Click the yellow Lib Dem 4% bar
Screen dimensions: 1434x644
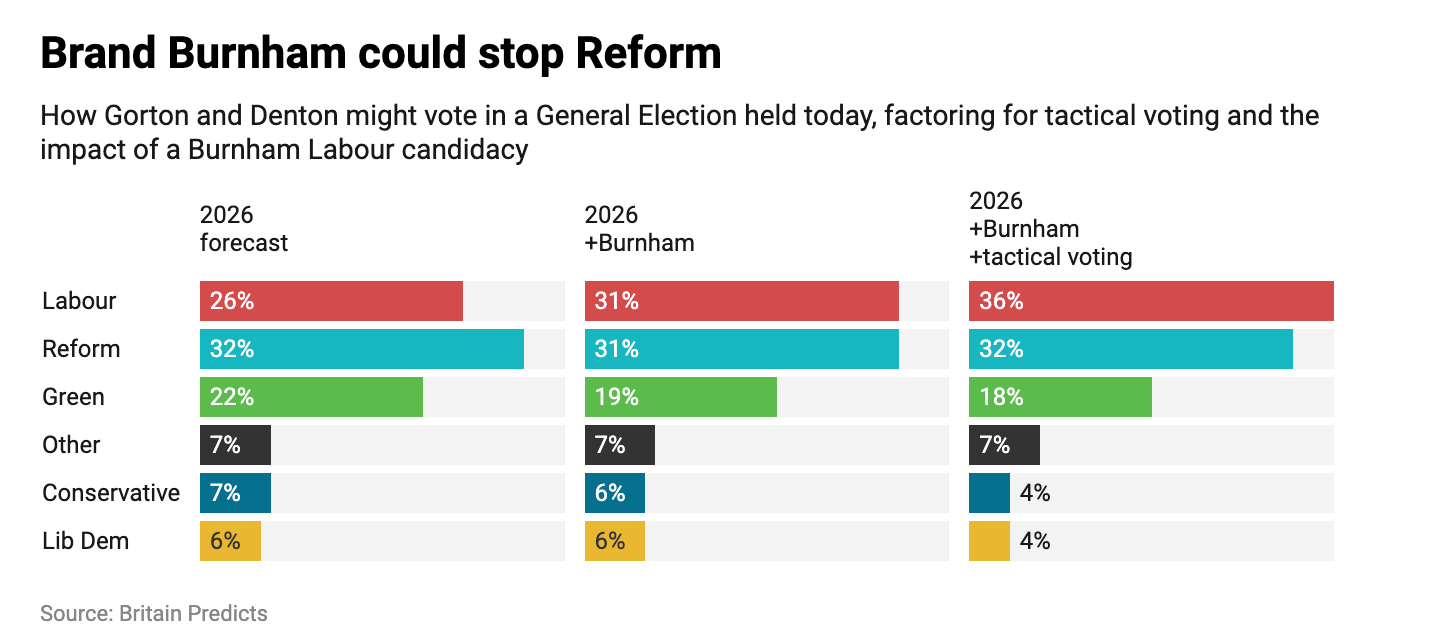click(x=989, y=541)
